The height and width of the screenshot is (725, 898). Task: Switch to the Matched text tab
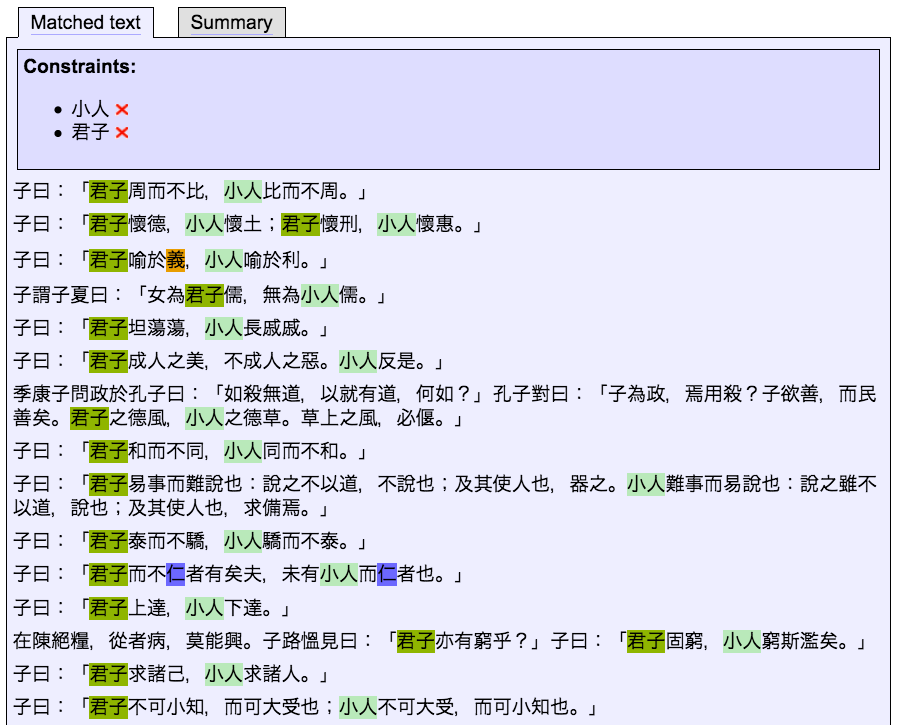[86, 22]
